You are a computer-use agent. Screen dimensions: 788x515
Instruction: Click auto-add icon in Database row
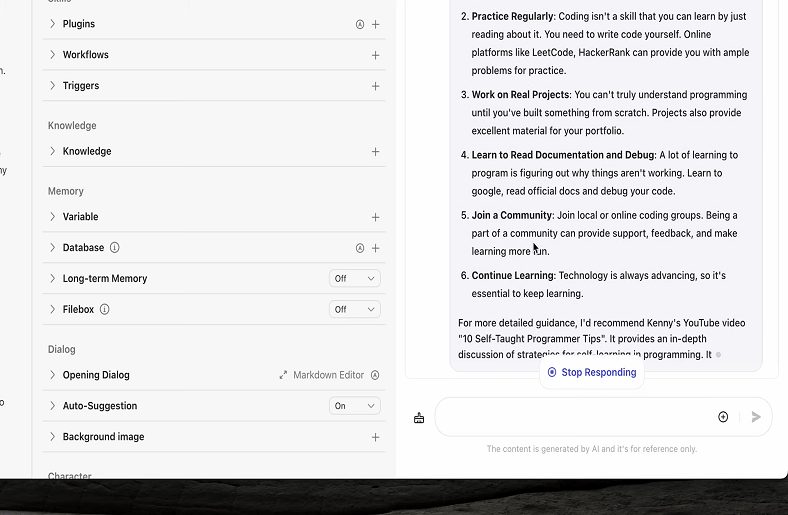click(360, 248)
